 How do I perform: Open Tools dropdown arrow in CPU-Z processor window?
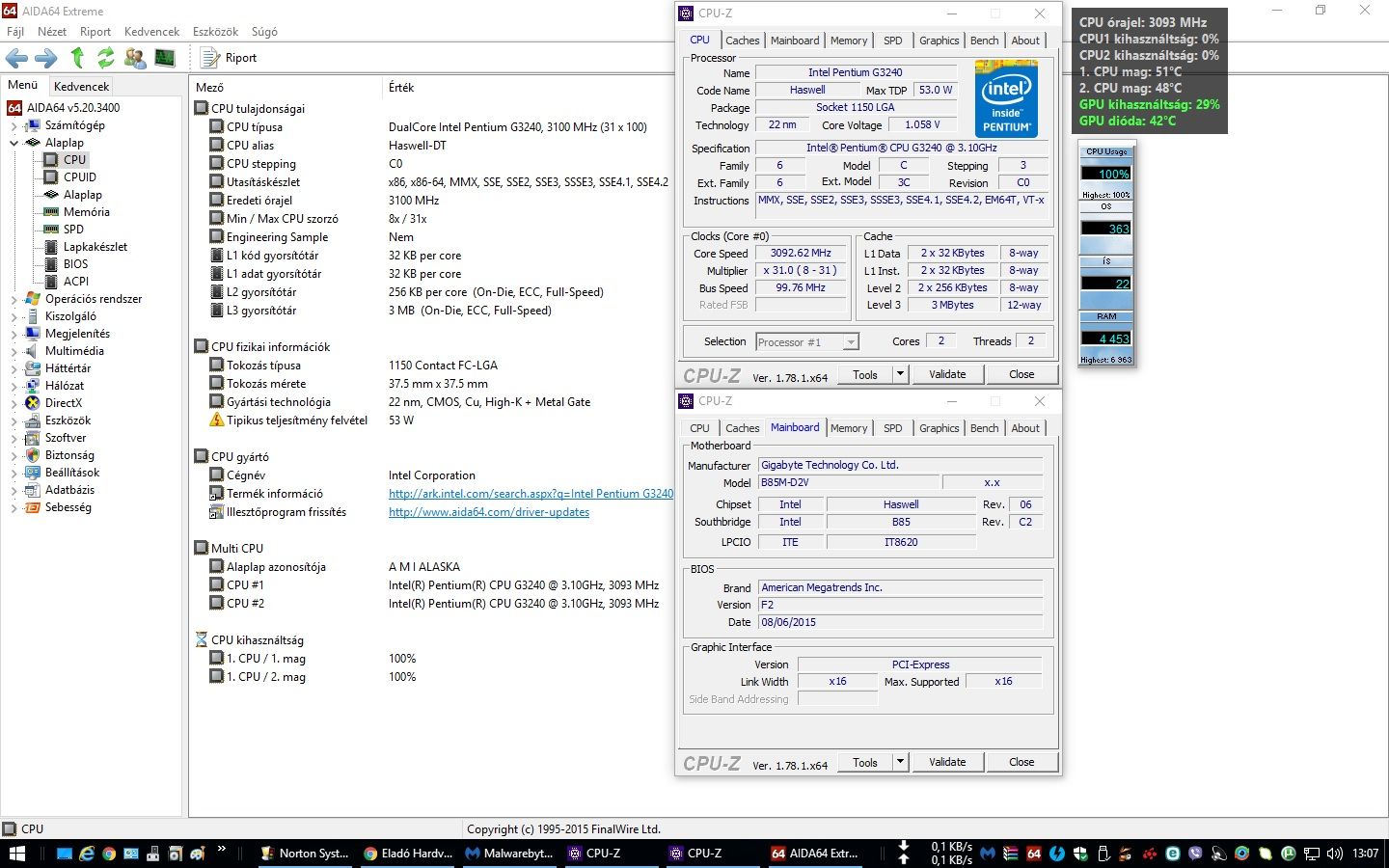900,374
